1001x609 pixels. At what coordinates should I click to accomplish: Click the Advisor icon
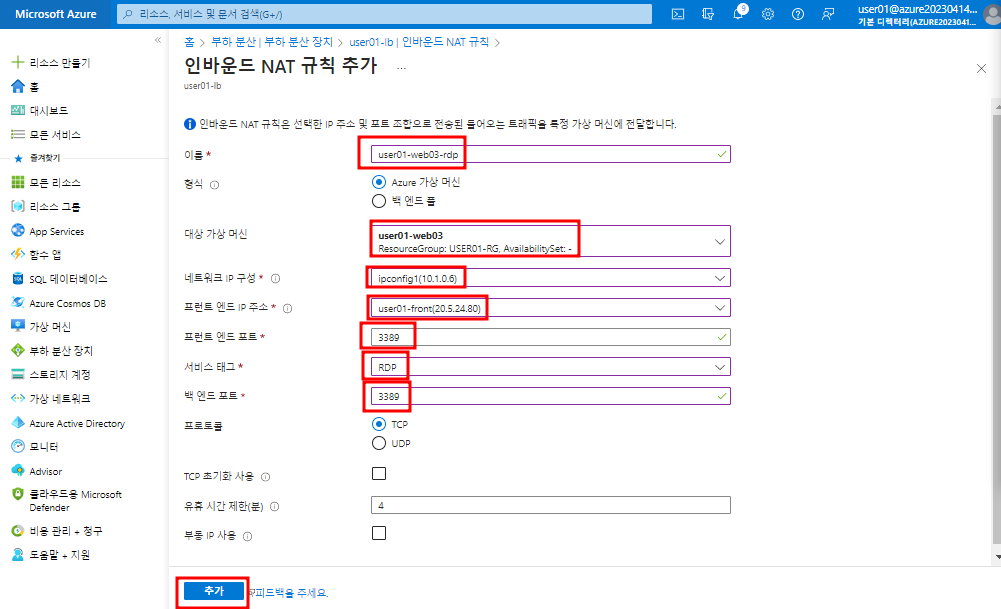pyautogui.click(x=18, y=470)
